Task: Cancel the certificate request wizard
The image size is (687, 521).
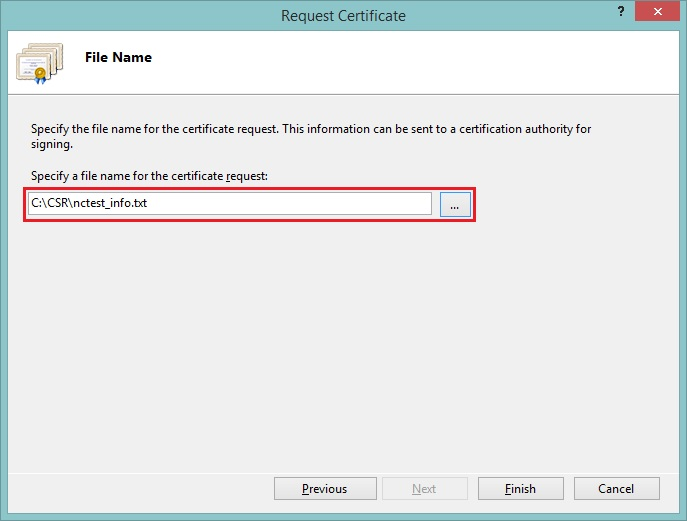Action: 615,489
